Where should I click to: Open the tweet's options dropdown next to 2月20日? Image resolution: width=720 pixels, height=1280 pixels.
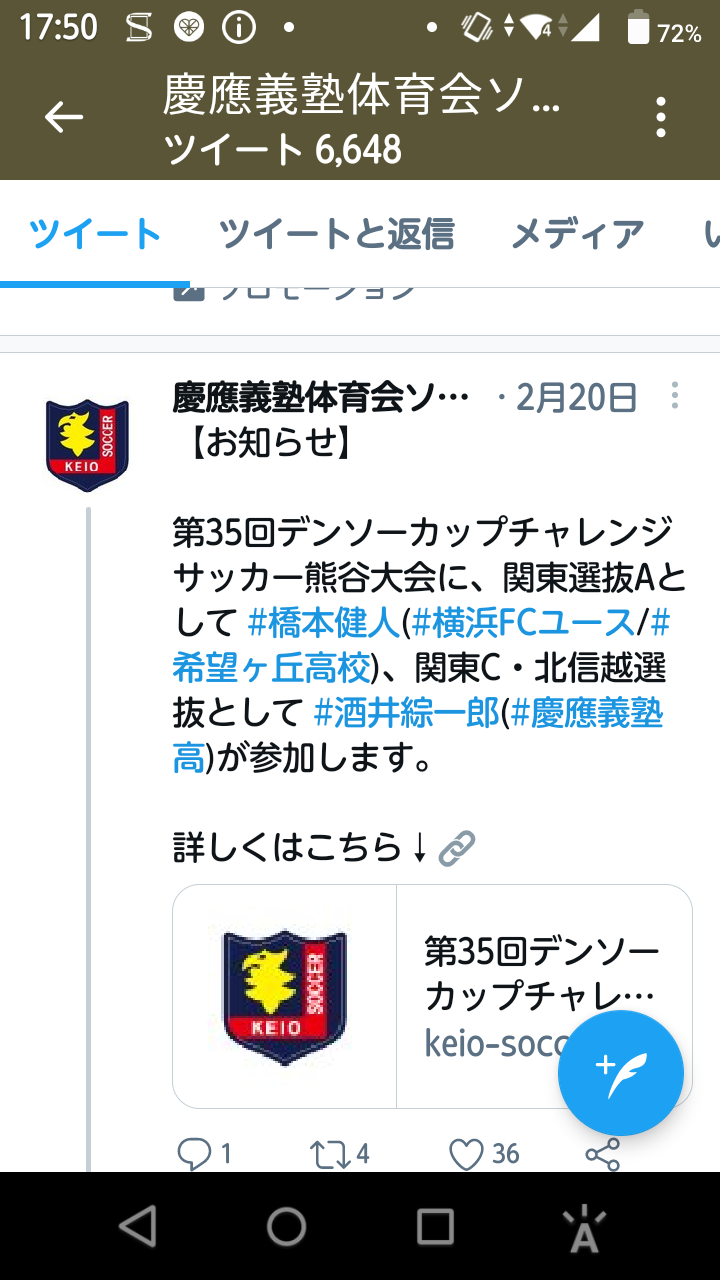click(676, 396)
